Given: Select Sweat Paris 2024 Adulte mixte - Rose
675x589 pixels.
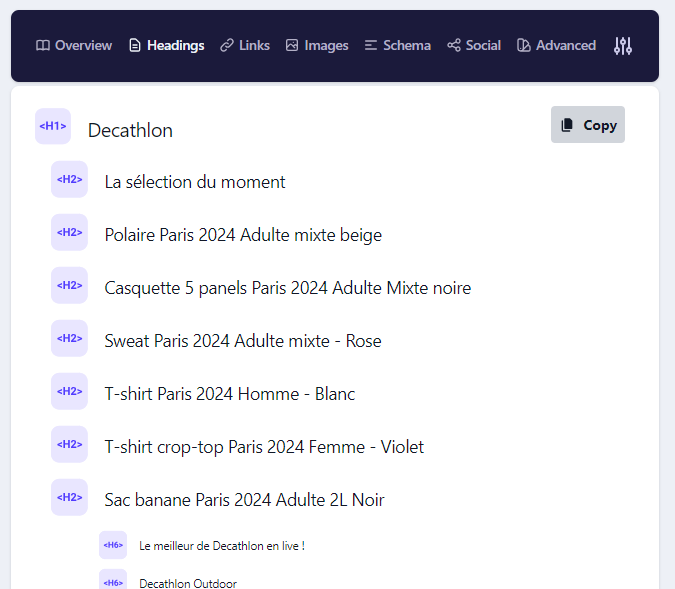Looking at the screenshot, I should 243,341.
